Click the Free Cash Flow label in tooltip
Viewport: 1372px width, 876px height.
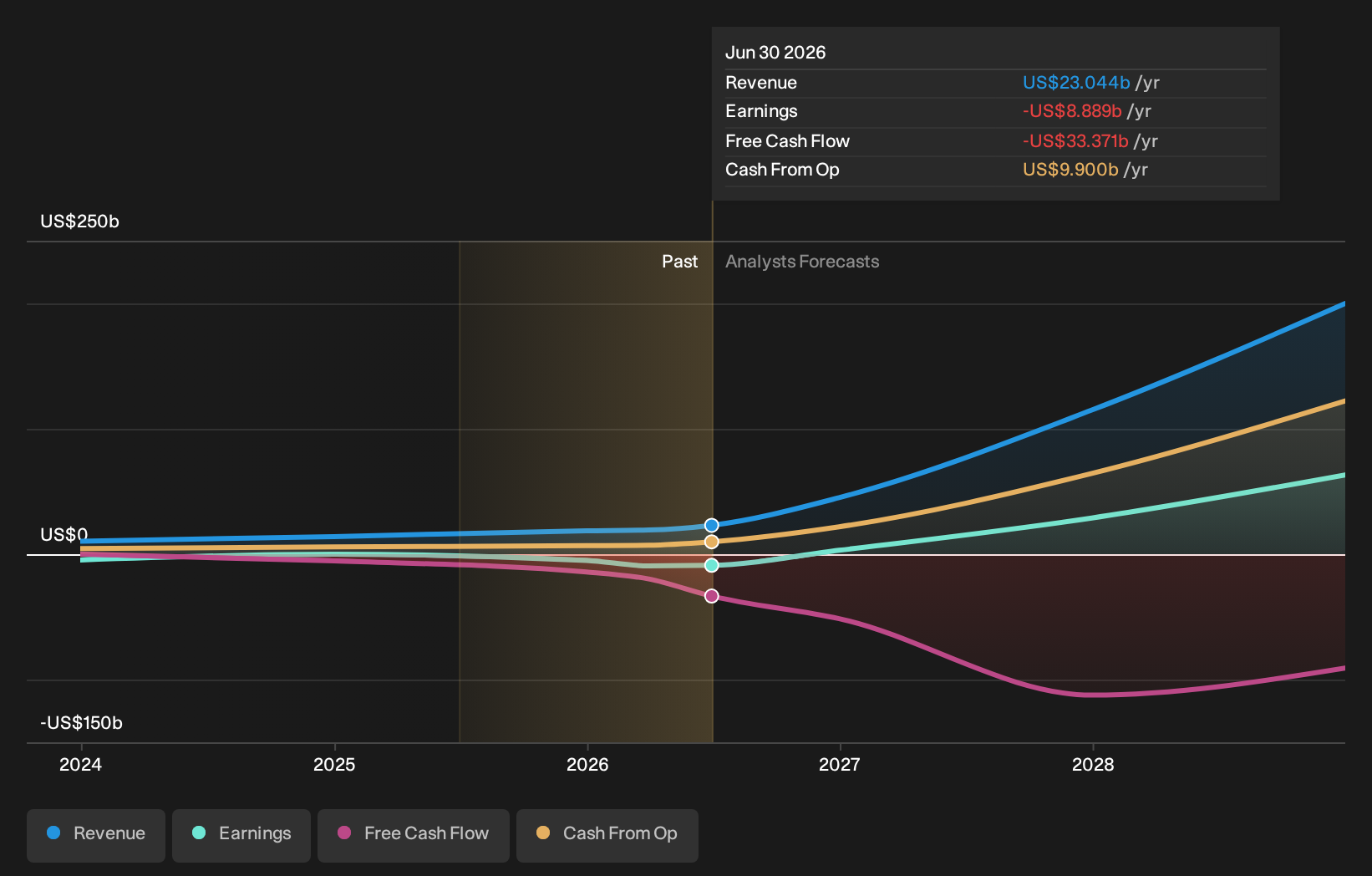[x=787, y=141]
